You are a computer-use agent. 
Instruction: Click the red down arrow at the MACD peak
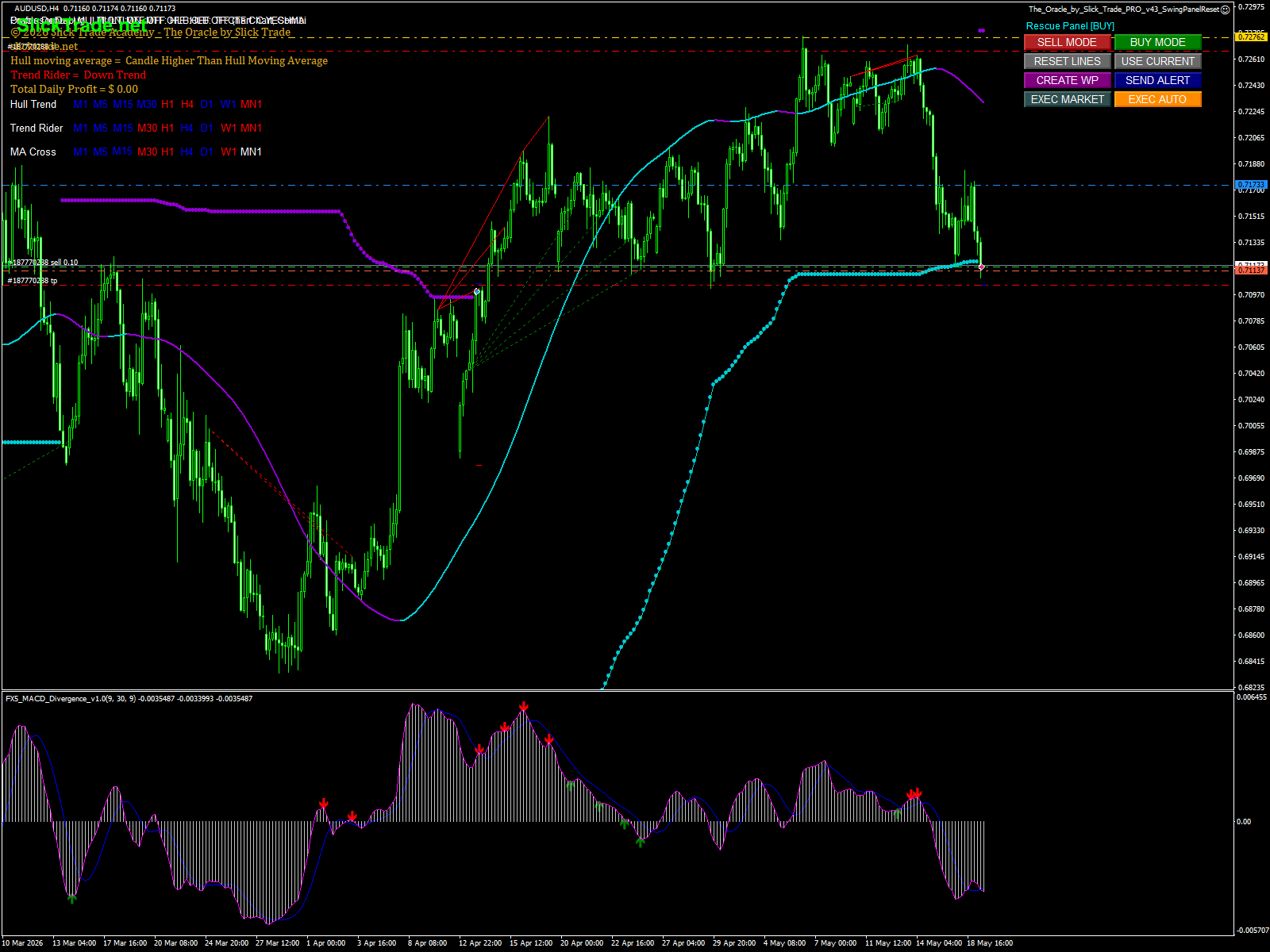tap(524, 706)
